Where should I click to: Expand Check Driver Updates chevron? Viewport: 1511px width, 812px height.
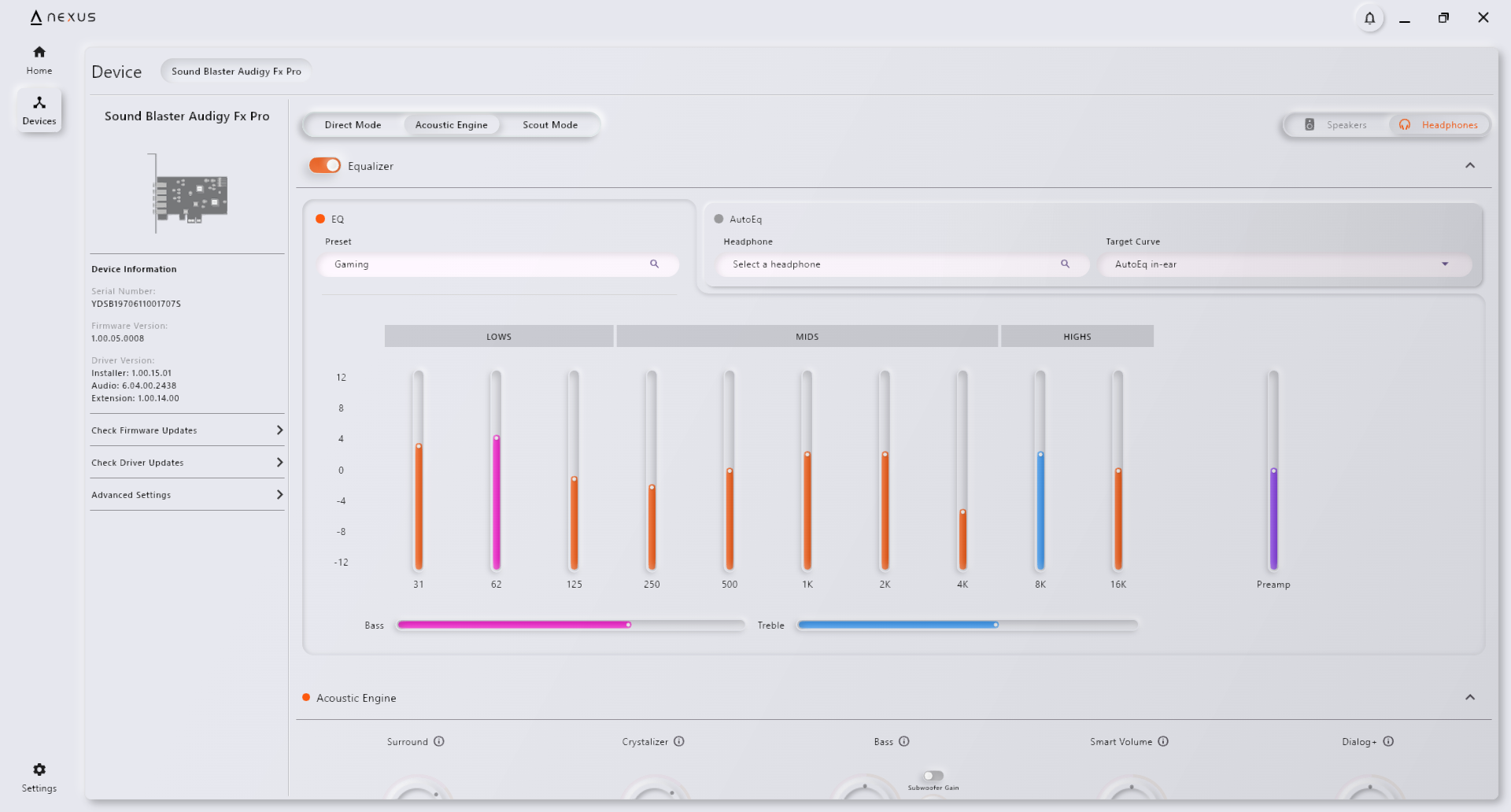[x=279, y=463]
